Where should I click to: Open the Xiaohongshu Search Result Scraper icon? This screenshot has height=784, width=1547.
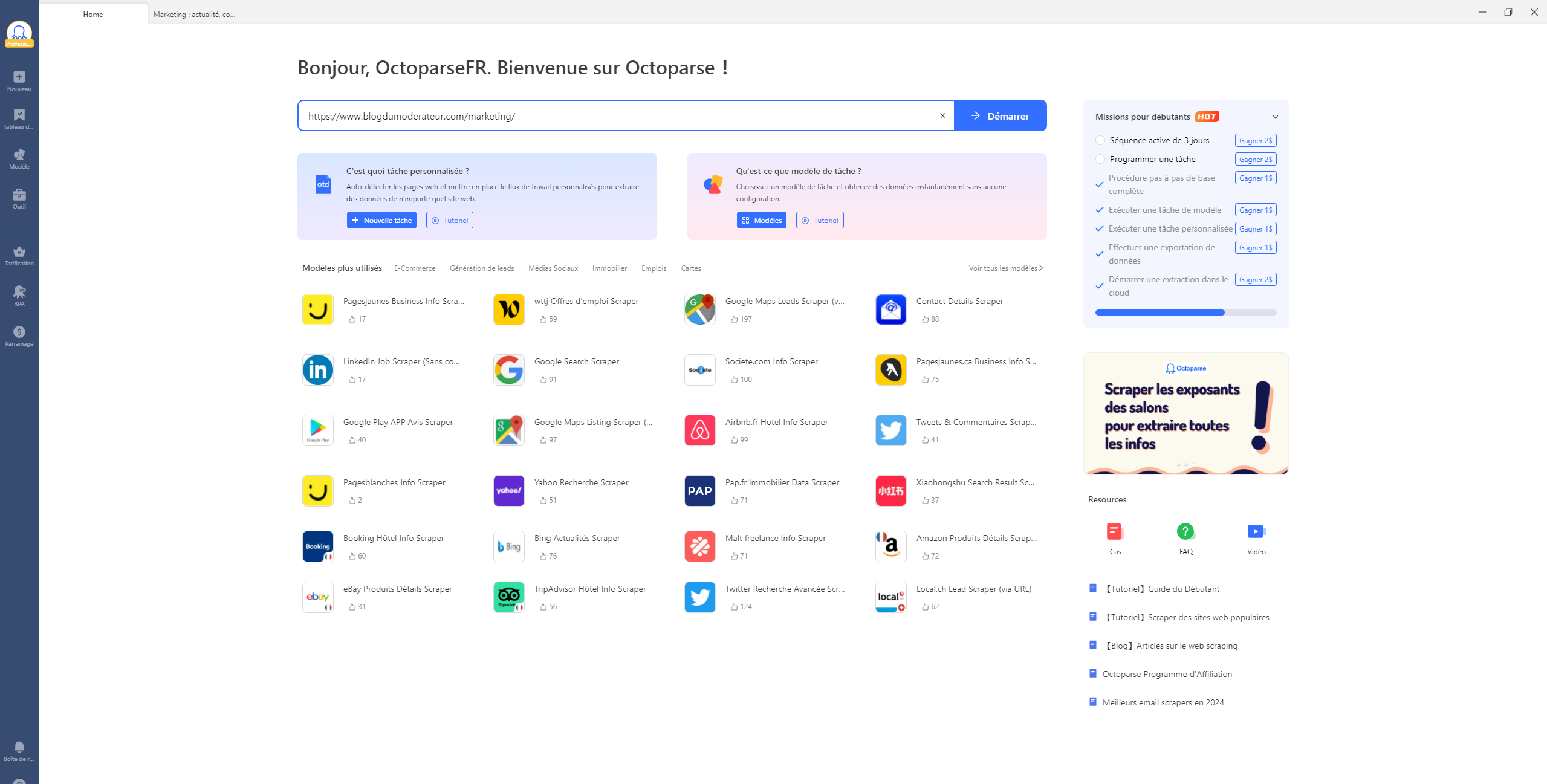coord(891,491)
